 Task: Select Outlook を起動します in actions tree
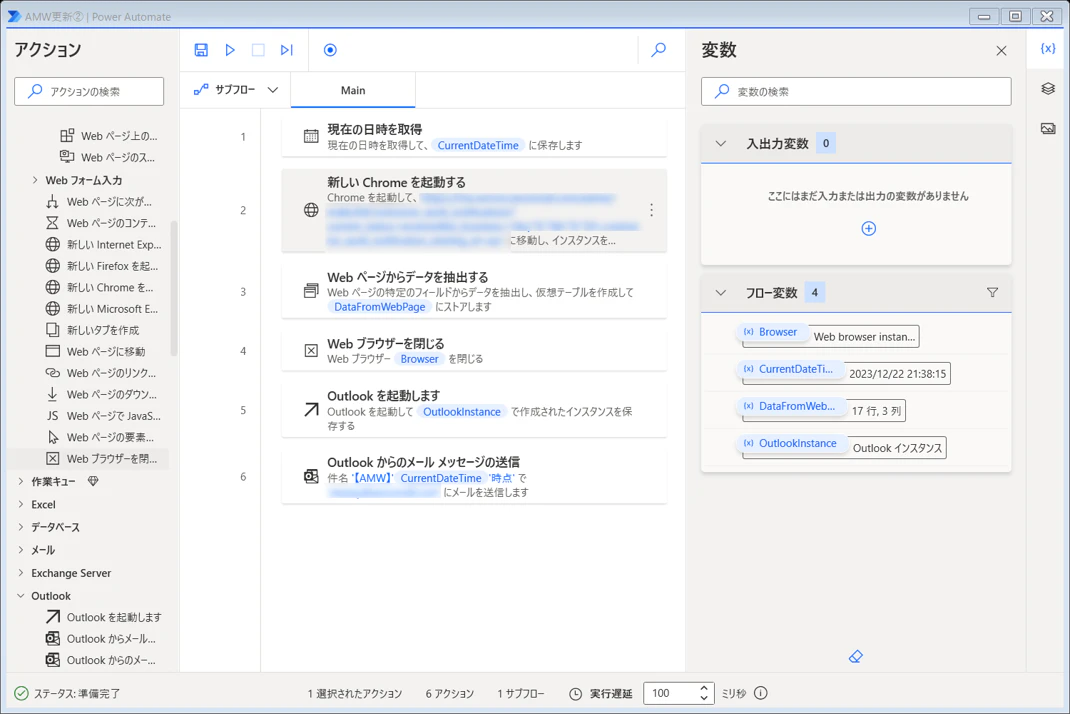click(x=104, y=617)
